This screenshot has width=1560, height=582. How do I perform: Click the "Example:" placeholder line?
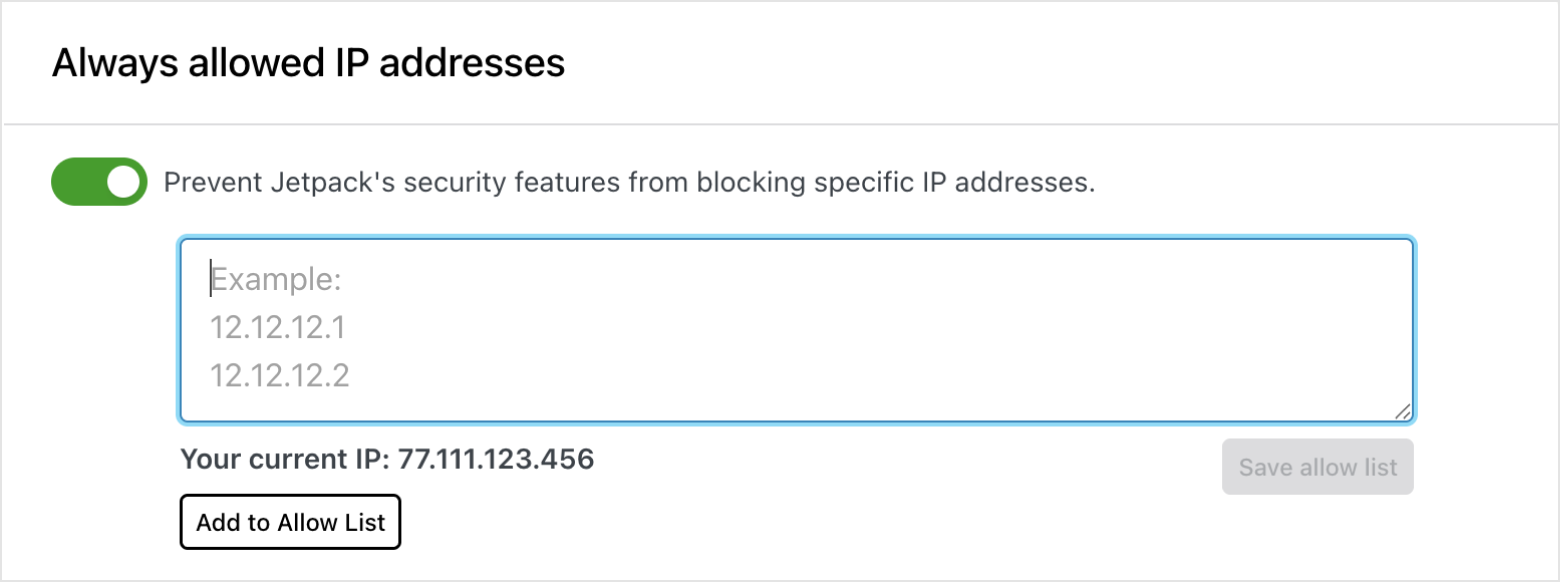(277, 280)
